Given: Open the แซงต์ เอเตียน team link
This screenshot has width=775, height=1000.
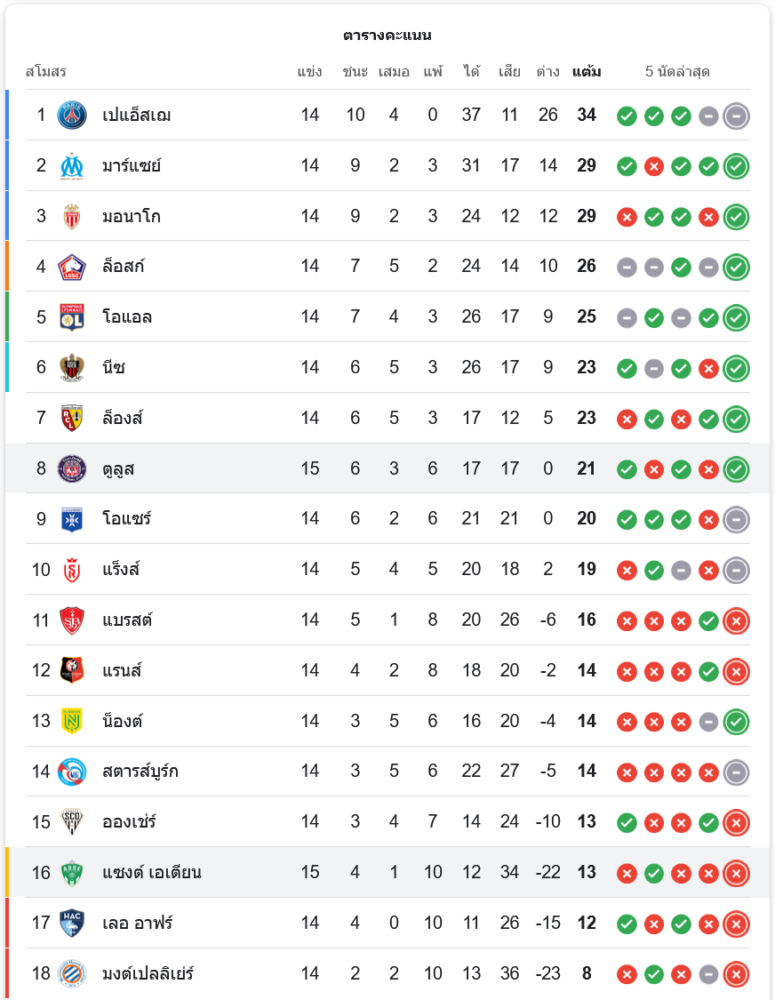Looking at the screenshot, I should [151, 872].
